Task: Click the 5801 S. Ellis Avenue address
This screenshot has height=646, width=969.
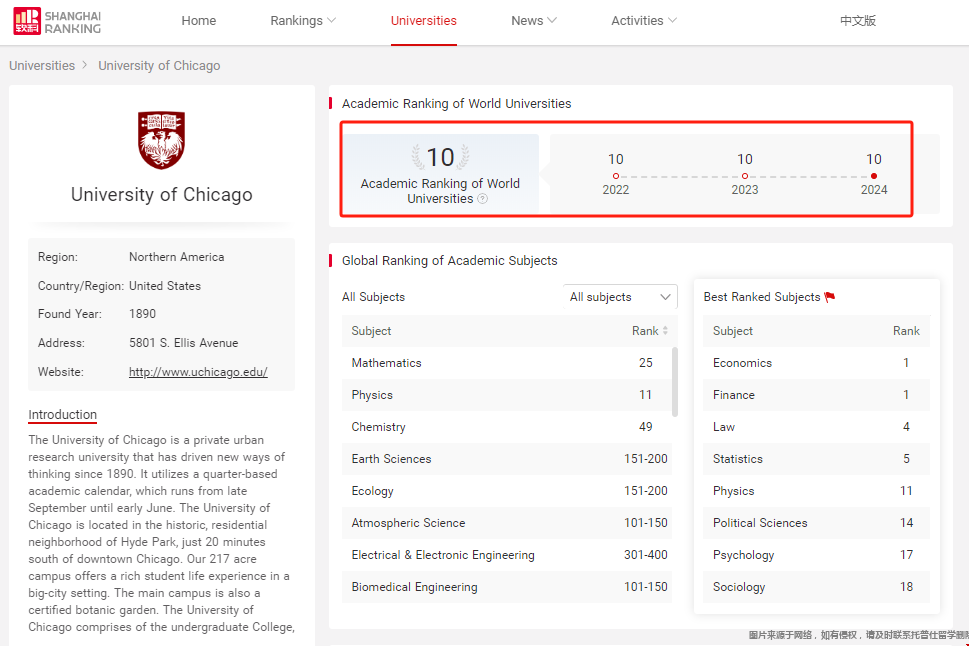Action: tap(184, 343)
